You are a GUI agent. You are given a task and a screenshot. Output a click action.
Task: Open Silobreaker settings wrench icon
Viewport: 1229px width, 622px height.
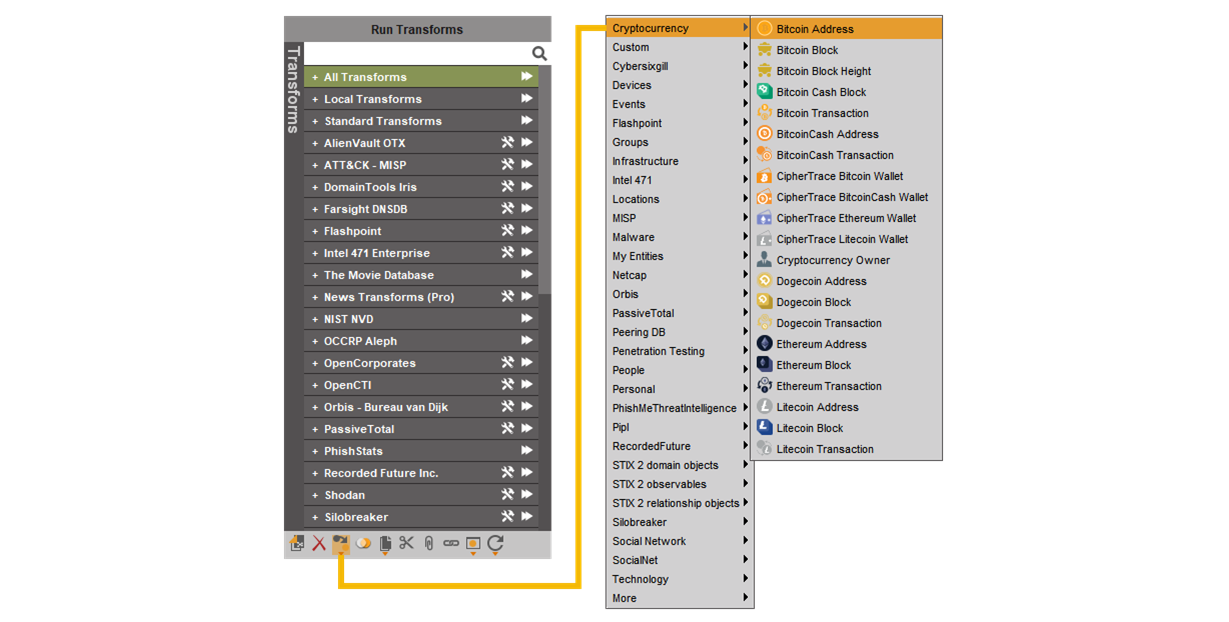click(x=507, y=517)
